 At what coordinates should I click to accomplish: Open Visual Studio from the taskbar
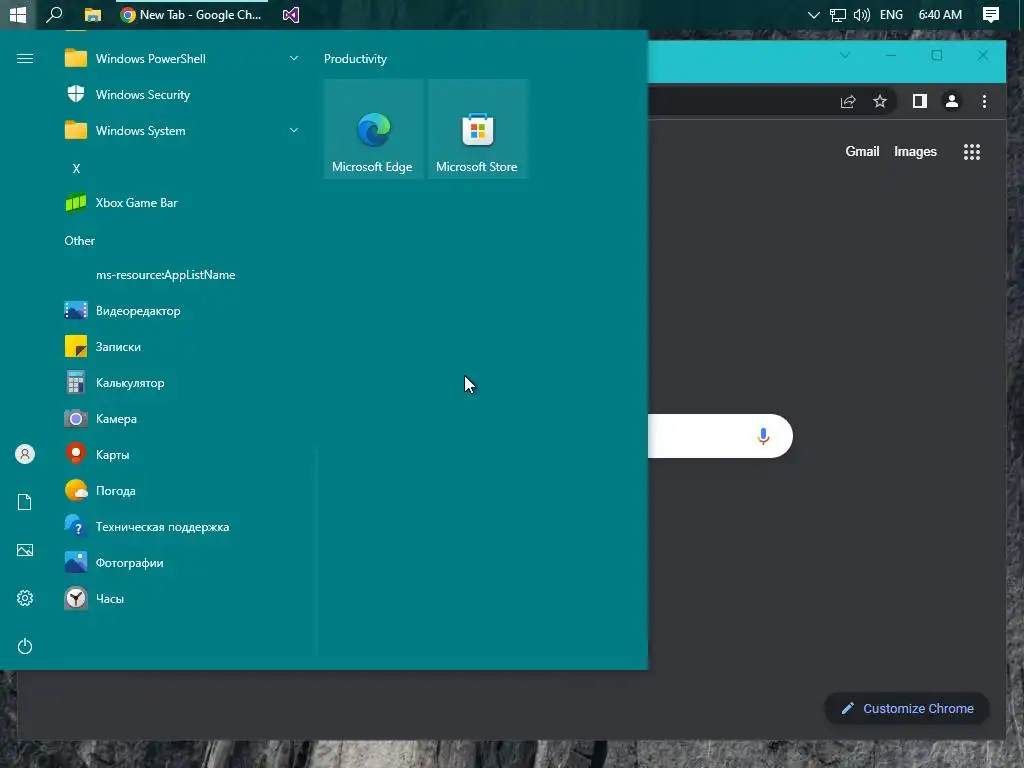point(291,14)
